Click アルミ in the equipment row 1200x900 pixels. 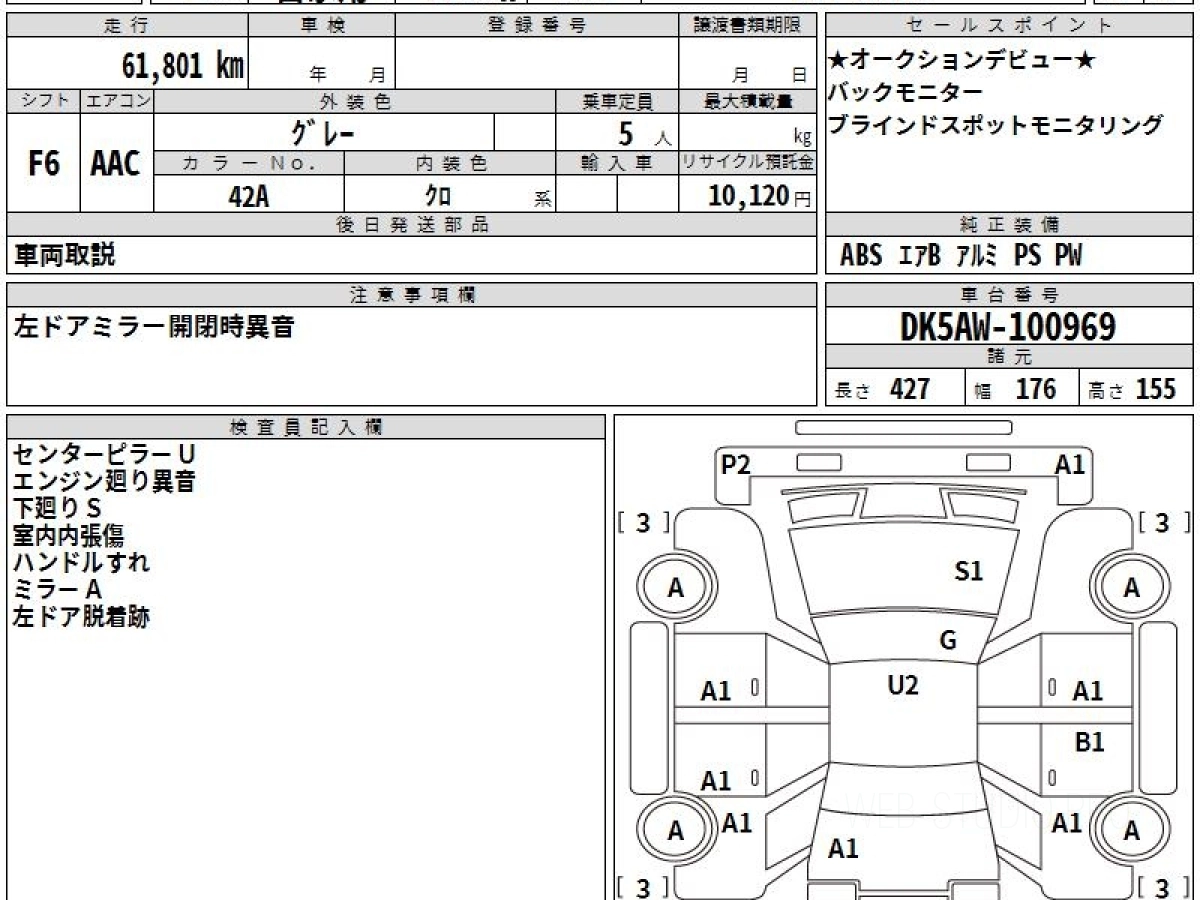pos(976,256)
